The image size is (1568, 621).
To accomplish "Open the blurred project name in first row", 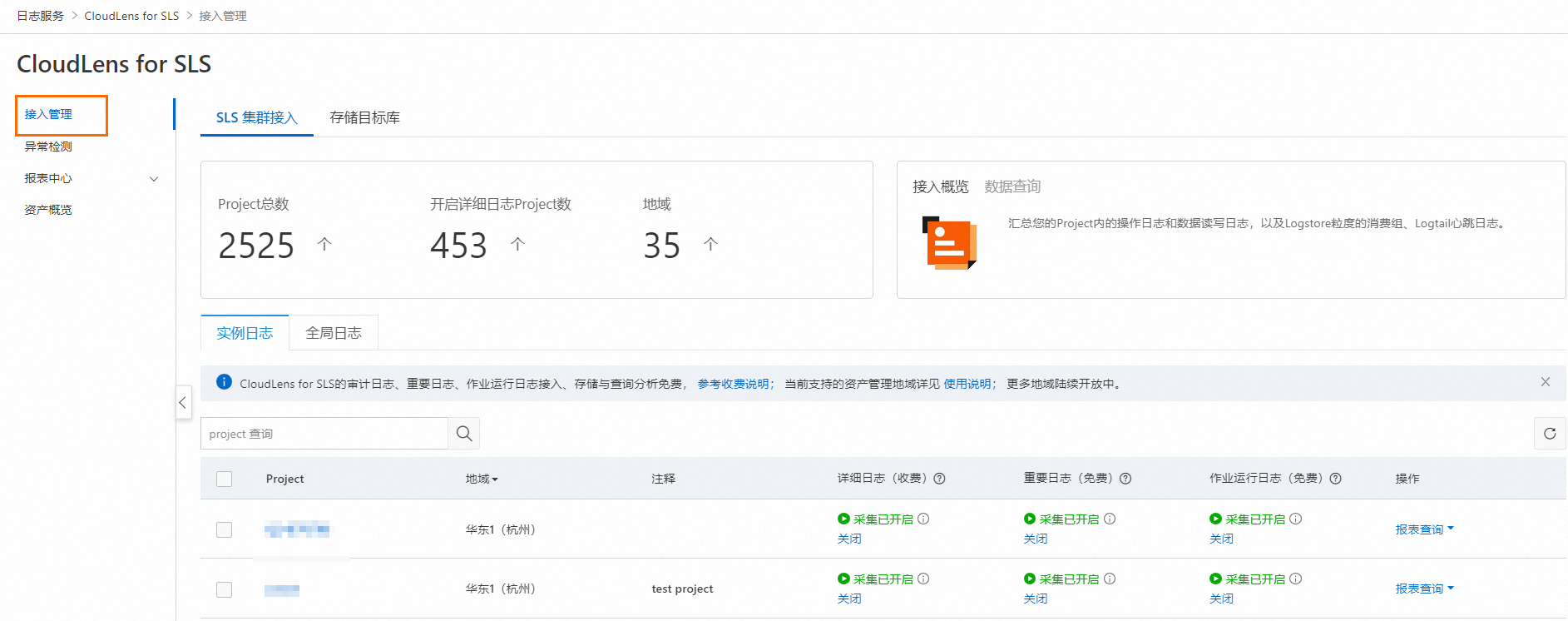I will coord(297,529).
